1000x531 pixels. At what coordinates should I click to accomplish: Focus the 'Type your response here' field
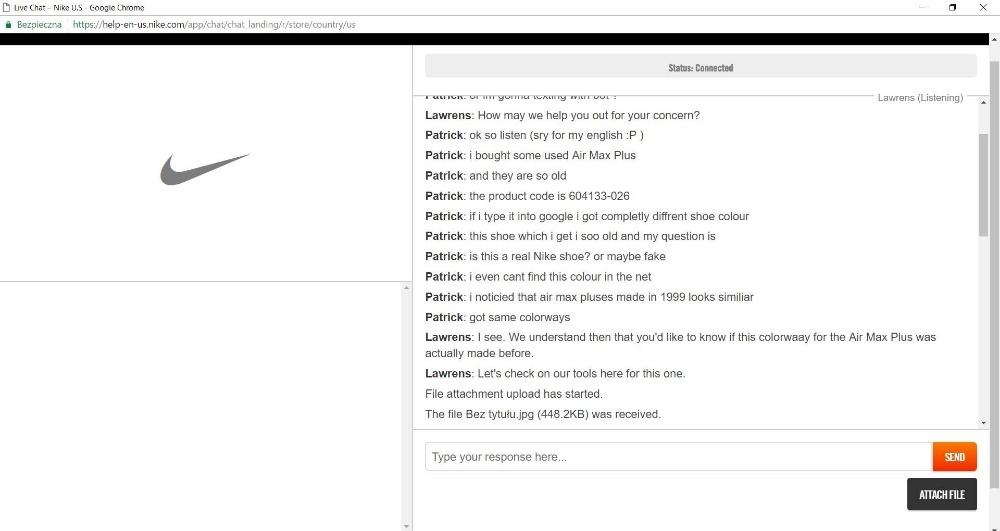point(679,457)
